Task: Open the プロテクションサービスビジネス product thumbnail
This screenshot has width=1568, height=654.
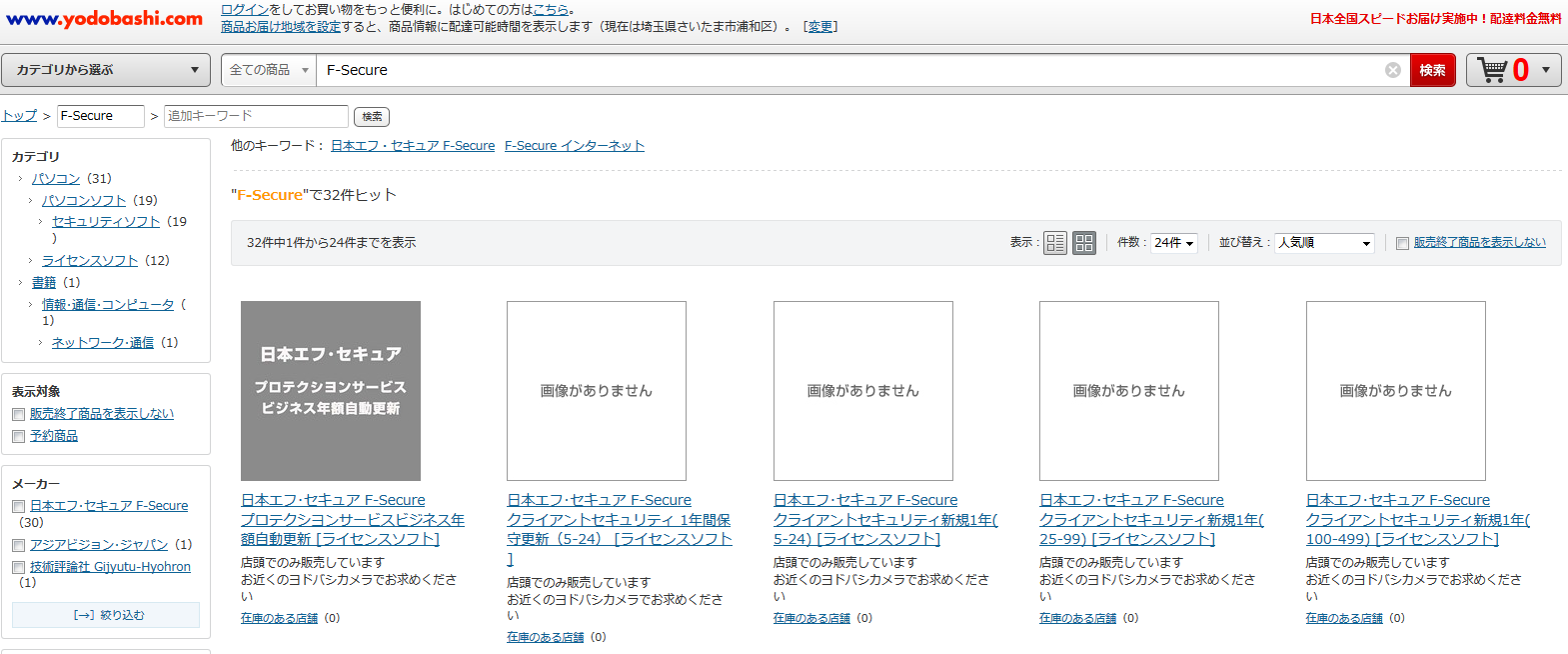Action: 331,391
